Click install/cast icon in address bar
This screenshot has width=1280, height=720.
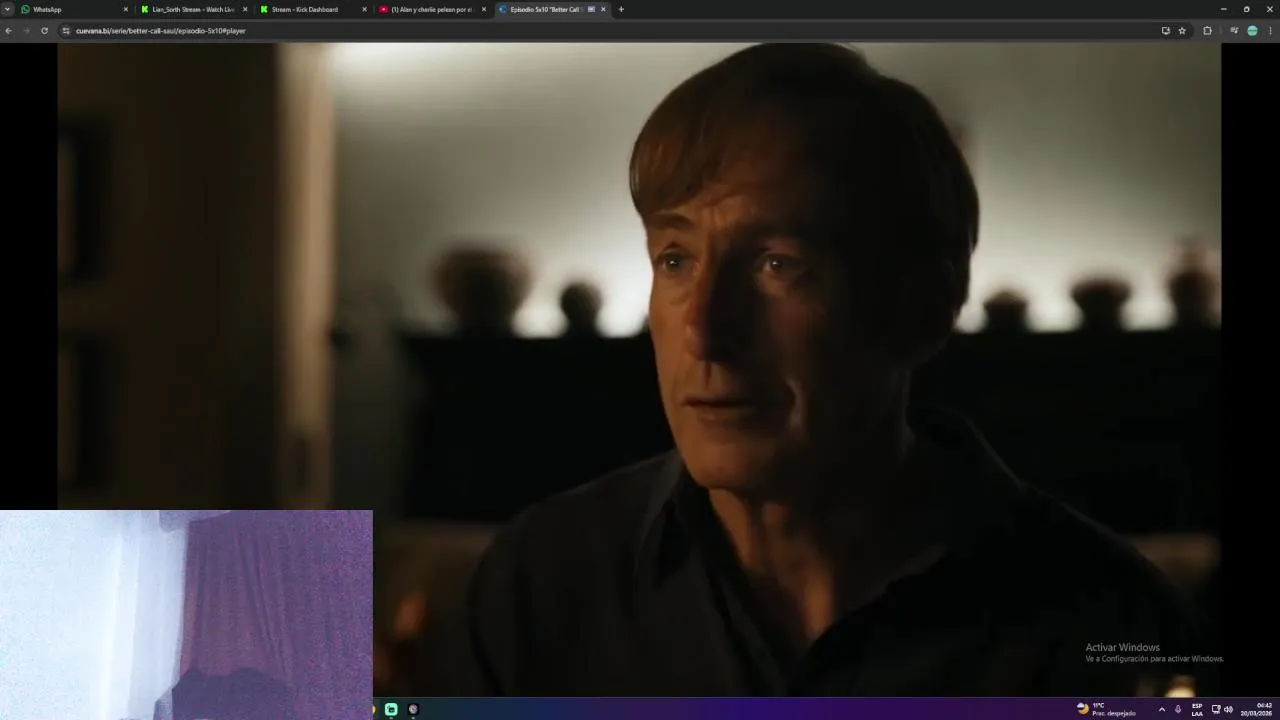1165,31
